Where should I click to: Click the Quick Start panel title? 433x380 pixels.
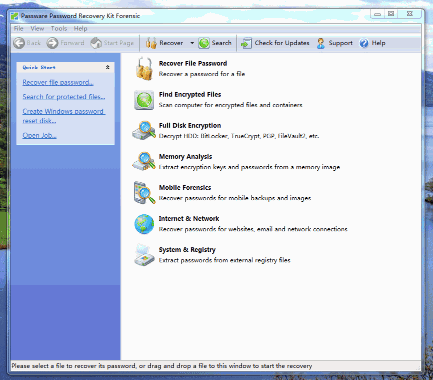(x=39, y=67)
